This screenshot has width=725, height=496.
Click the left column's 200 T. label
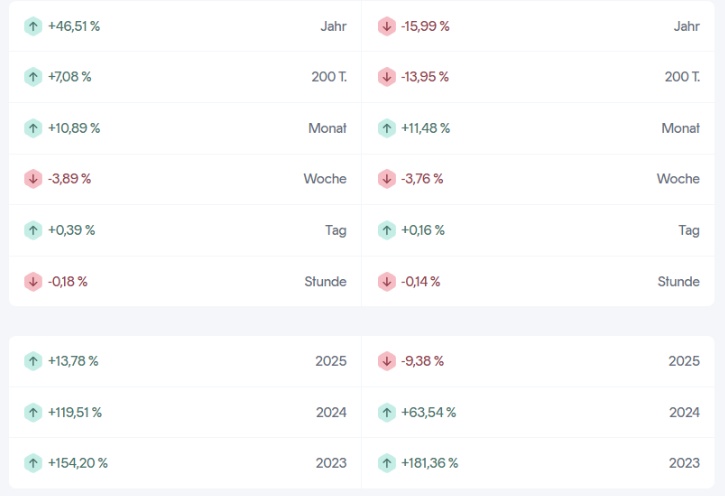pos(329,76)
